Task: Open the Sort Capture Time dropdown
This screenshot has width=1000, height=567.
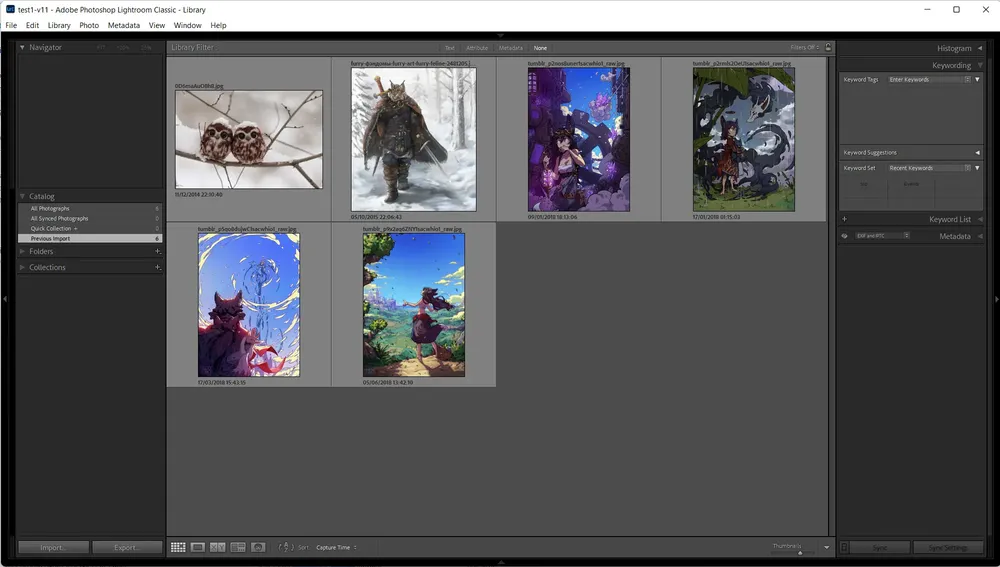Action: [336, 547]
